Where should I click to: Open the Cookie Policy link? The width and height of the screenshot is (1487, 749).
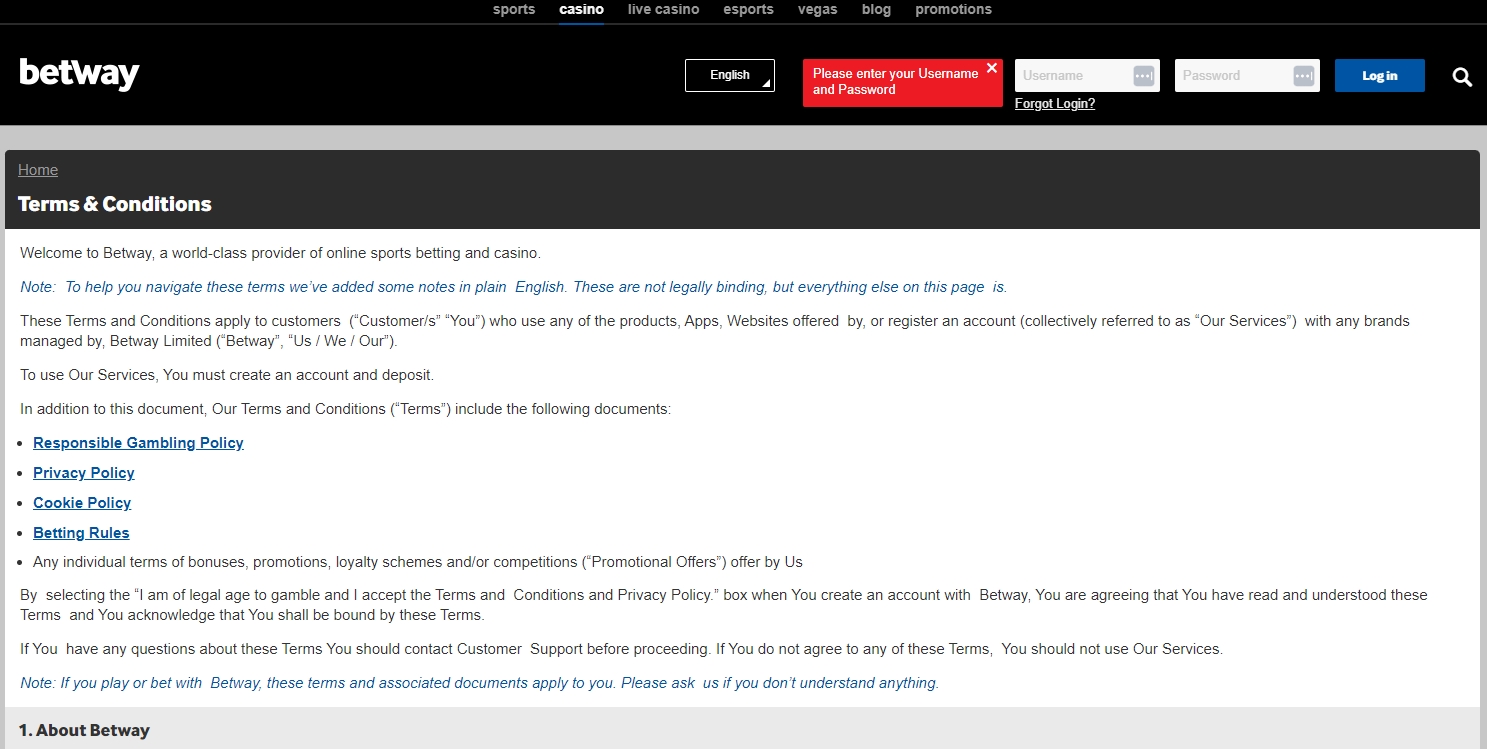click(82, 503)
